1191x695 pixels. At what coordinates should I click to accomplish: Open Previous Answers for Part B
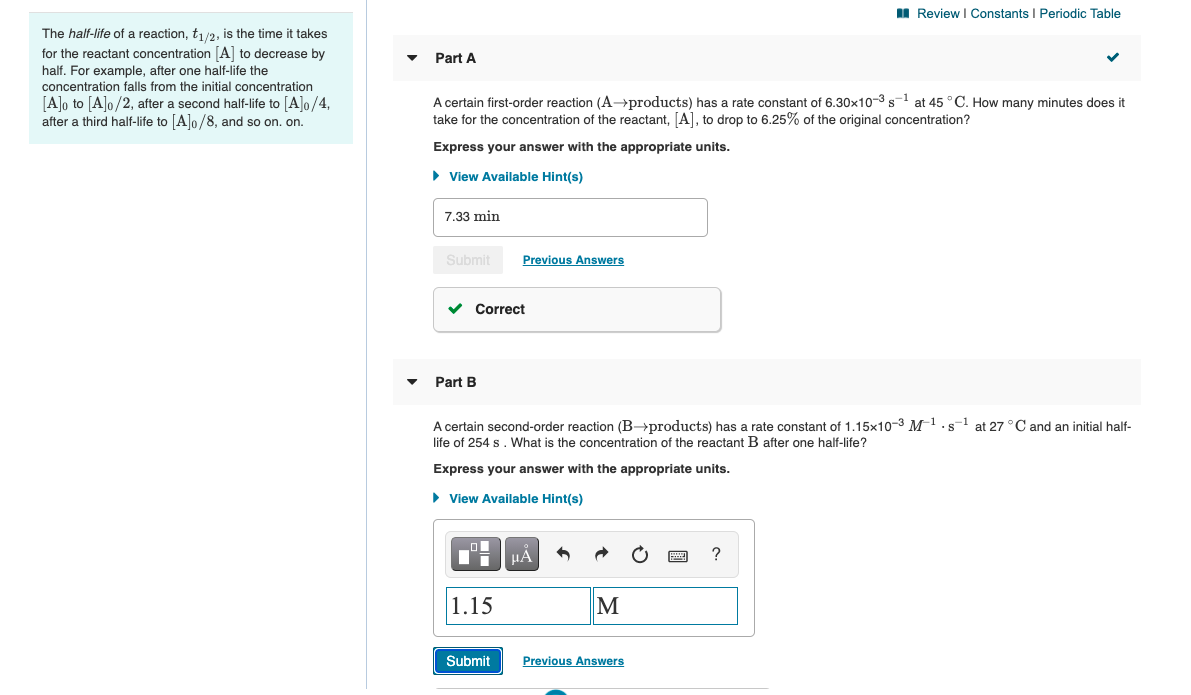[x=572, y=660]
